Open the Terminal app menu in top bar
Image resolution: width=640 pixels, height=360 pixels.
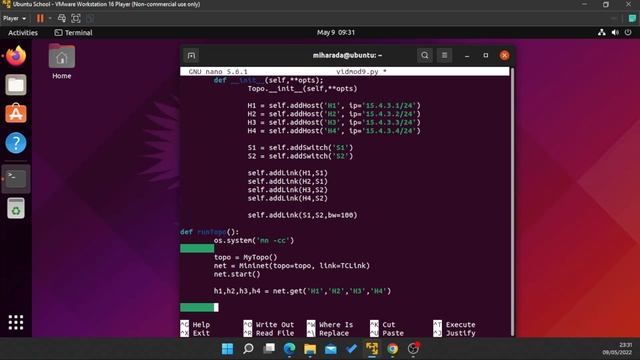coord(73,33)
